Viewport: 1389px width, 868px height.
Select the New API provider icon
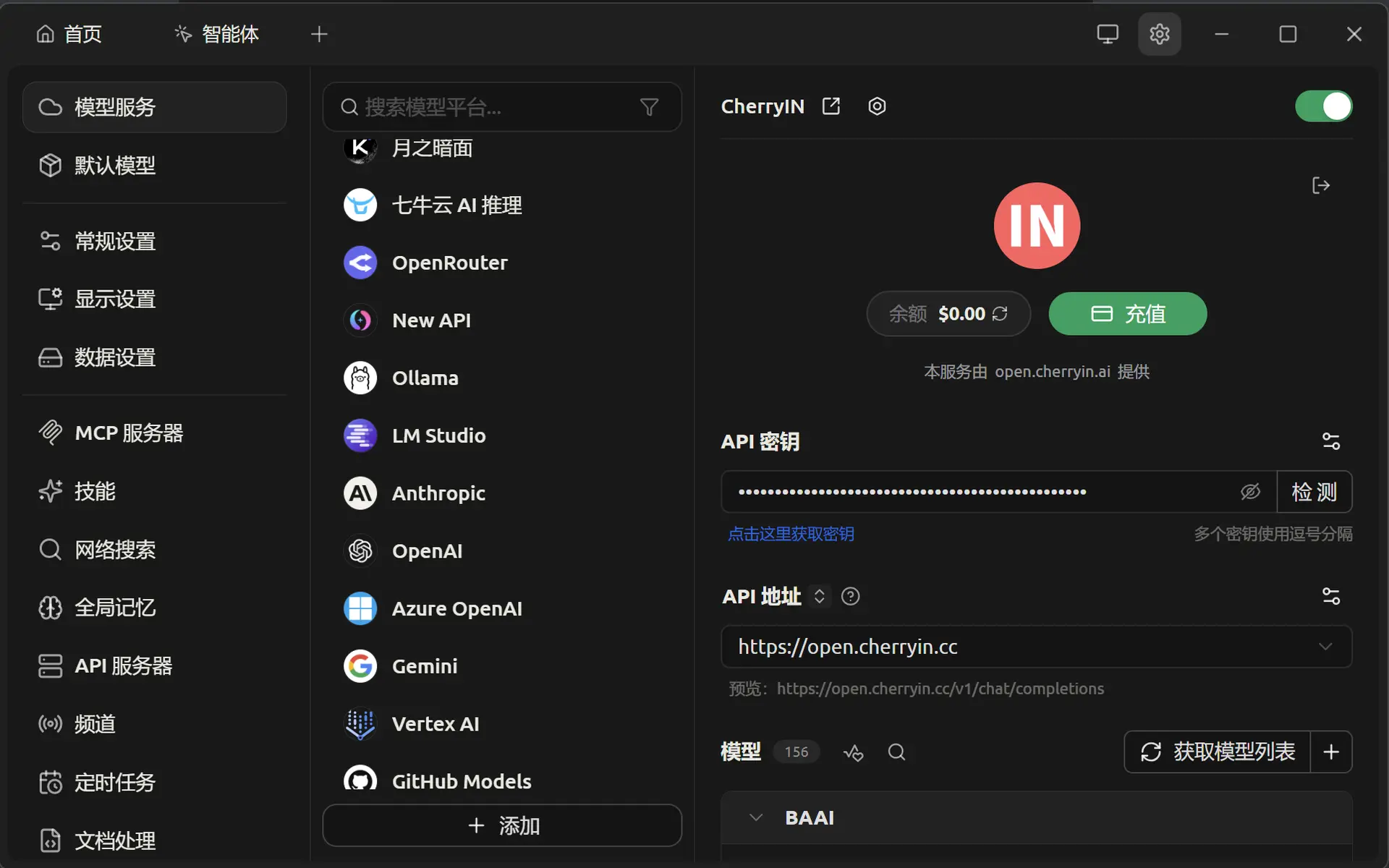[360, 320]
